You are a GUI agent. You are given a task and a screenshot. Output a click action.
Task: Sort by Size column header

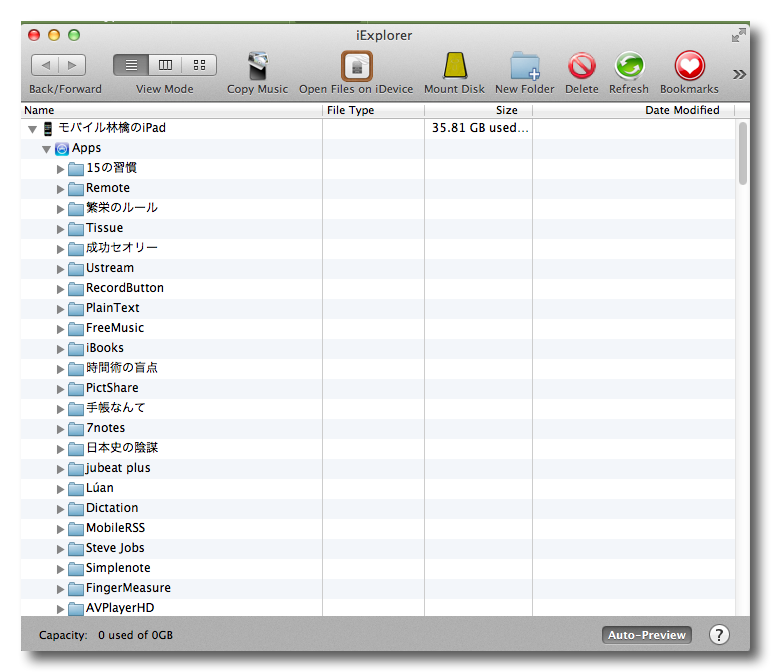click(478, 110)
